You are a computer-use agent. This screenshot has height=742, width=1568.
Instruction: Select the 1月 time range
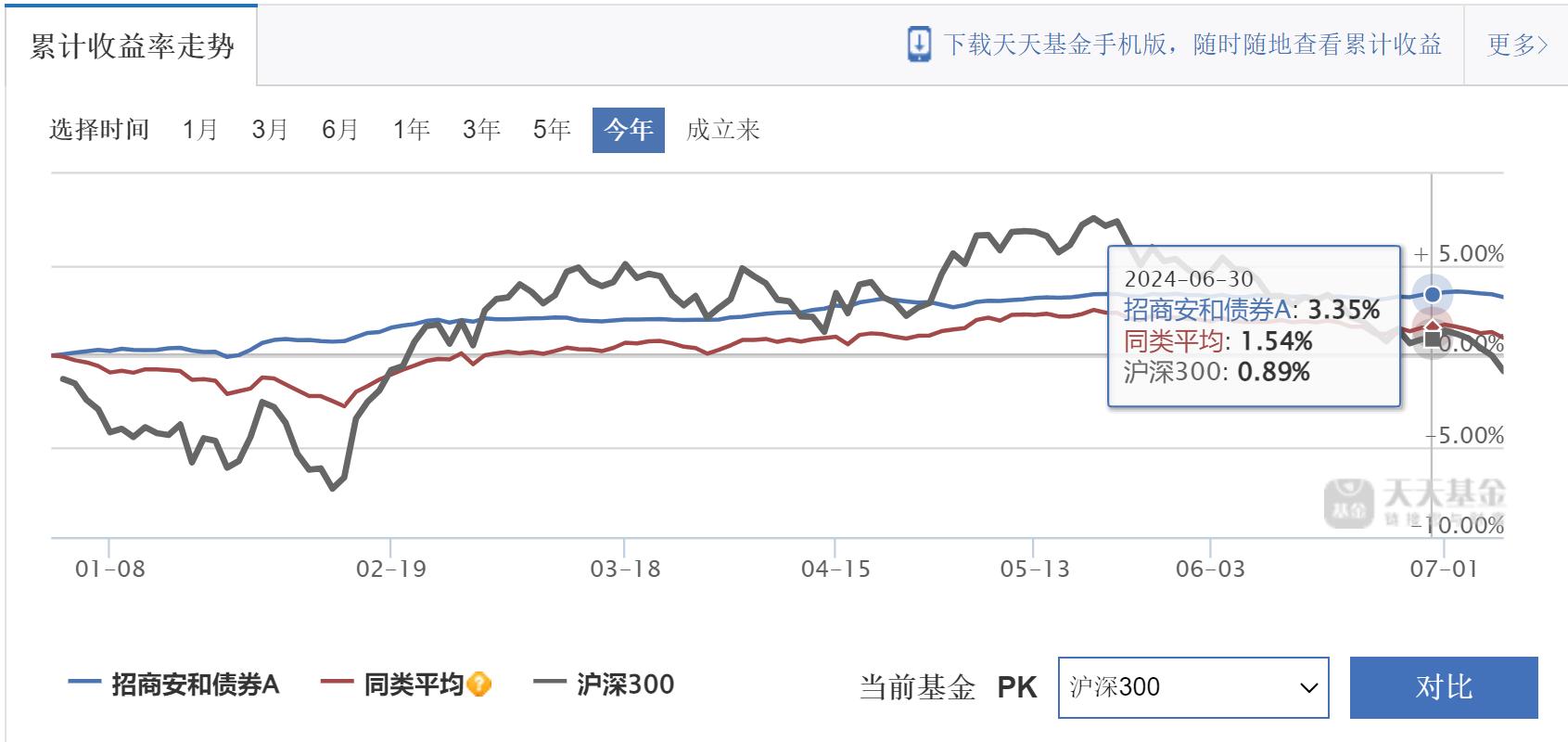(x=200, y=130)
